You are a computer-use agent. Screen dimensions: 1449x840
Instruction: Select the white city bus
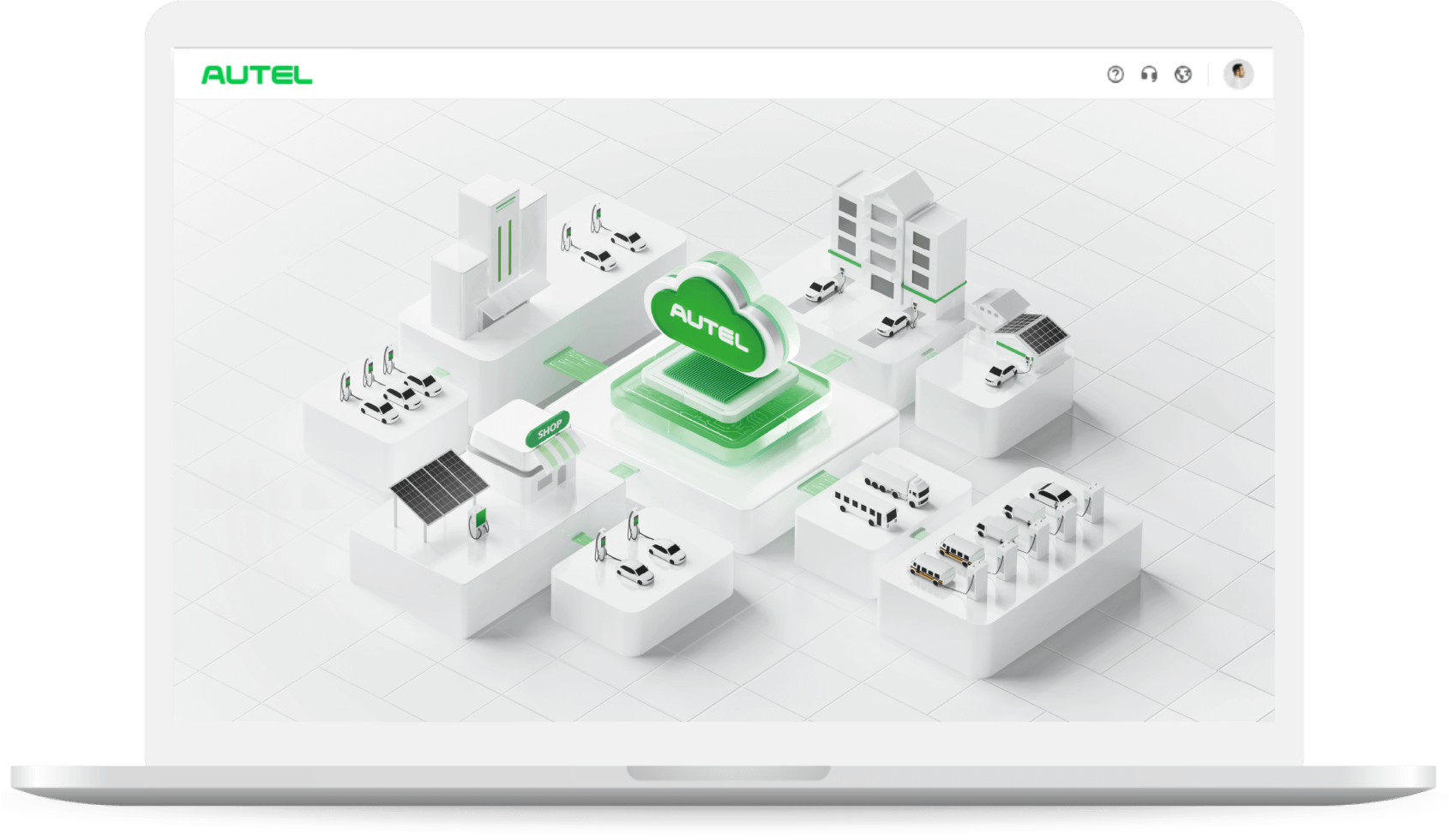[x=865, y=508]
